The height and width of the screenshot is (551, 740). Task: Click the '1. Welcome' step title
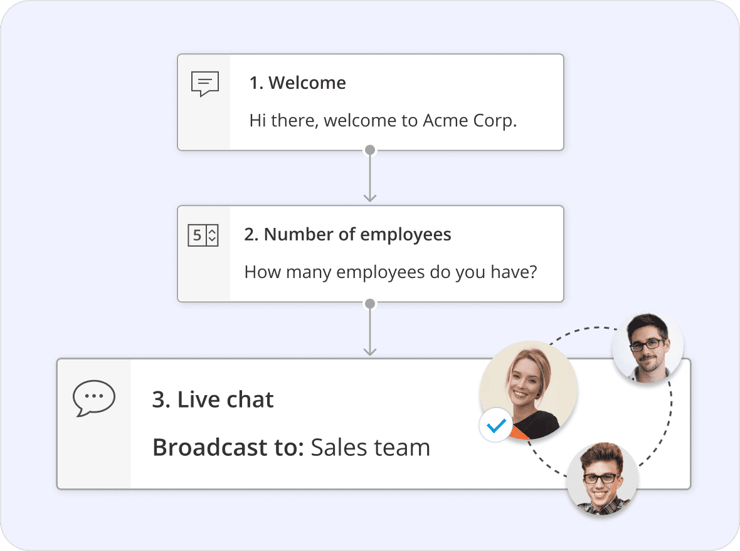pos(297,83)
